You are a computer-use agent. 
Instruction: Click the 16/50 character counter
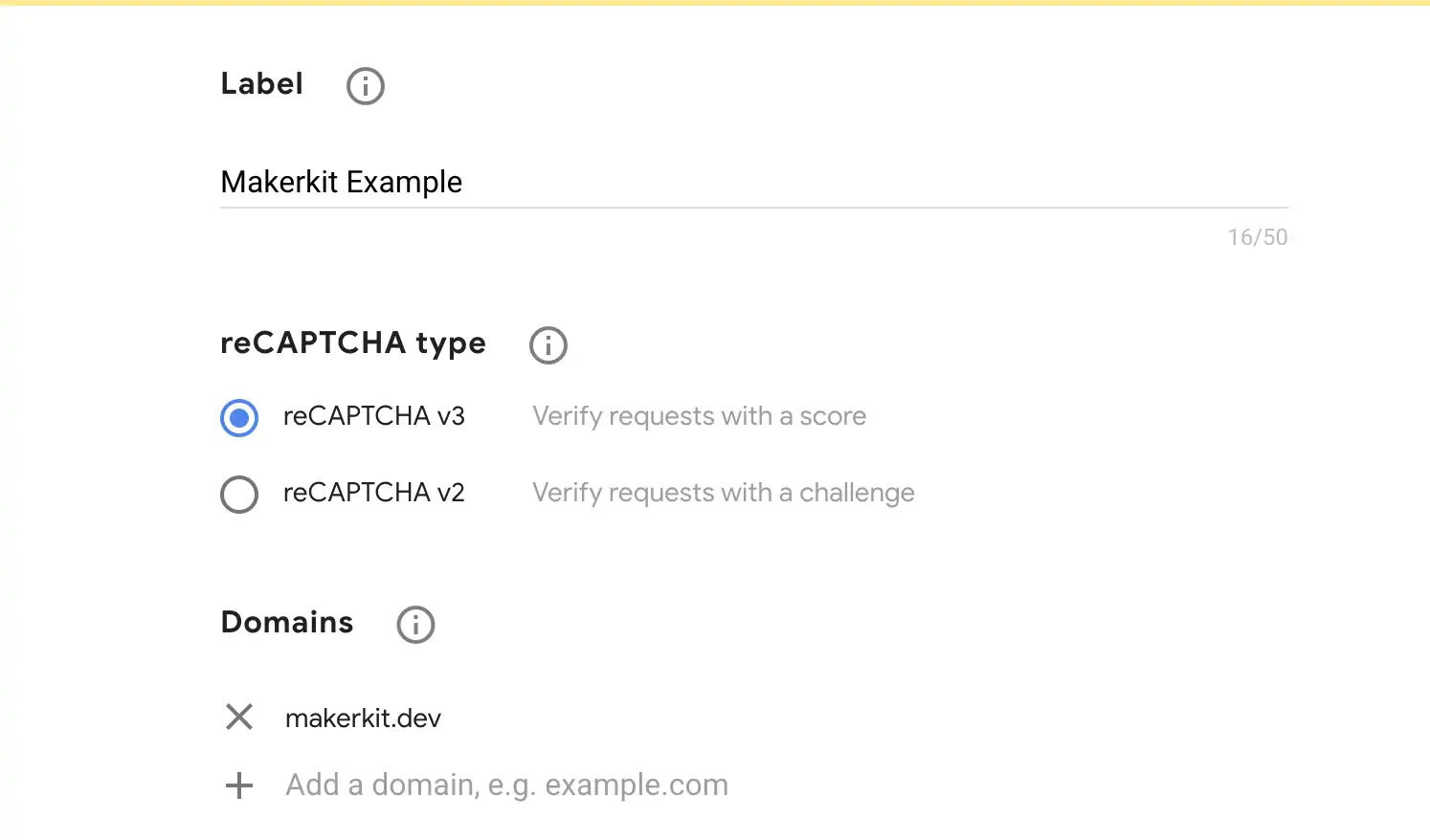[1257, 237]
